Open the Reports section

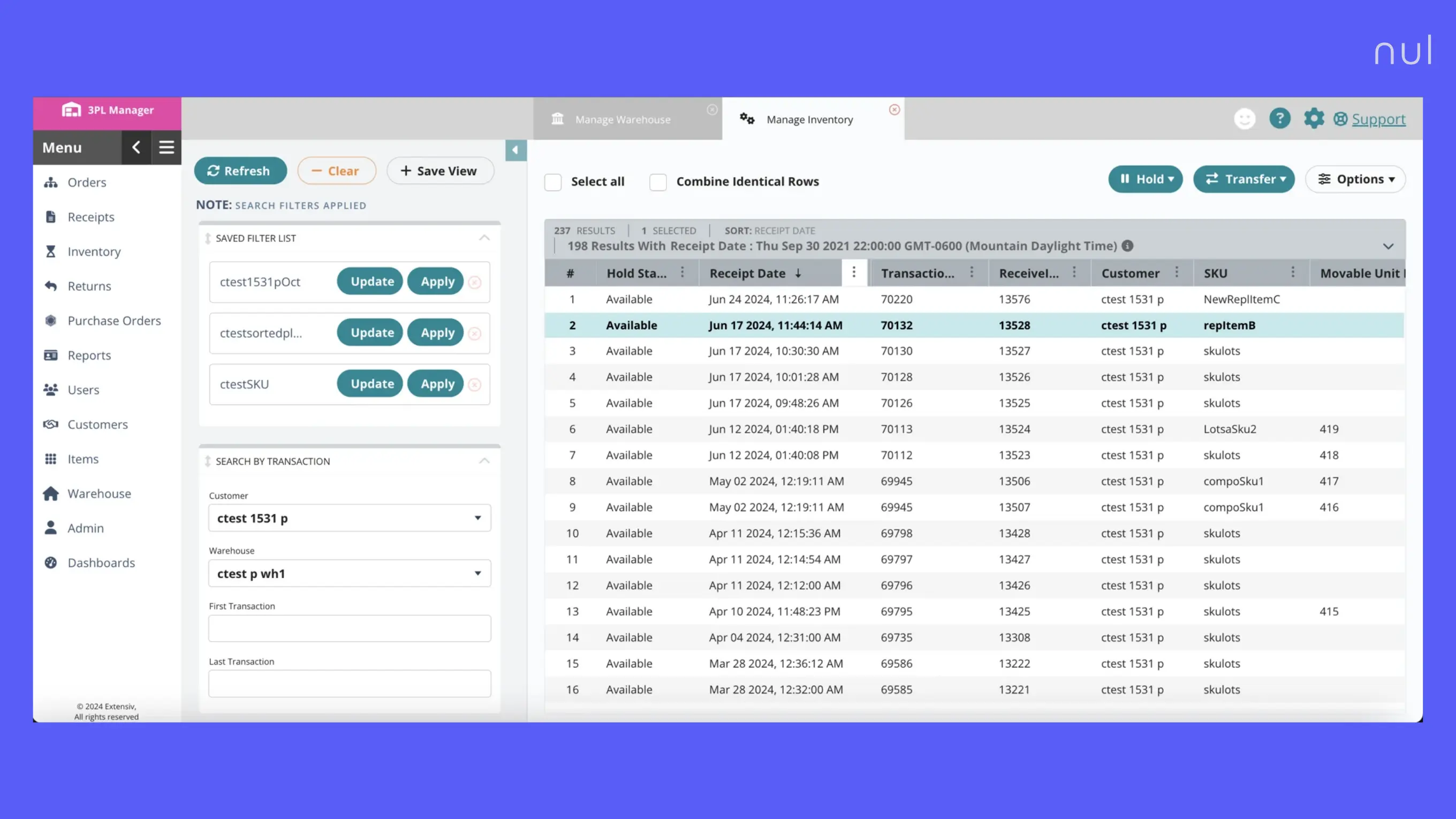[89, 355]
